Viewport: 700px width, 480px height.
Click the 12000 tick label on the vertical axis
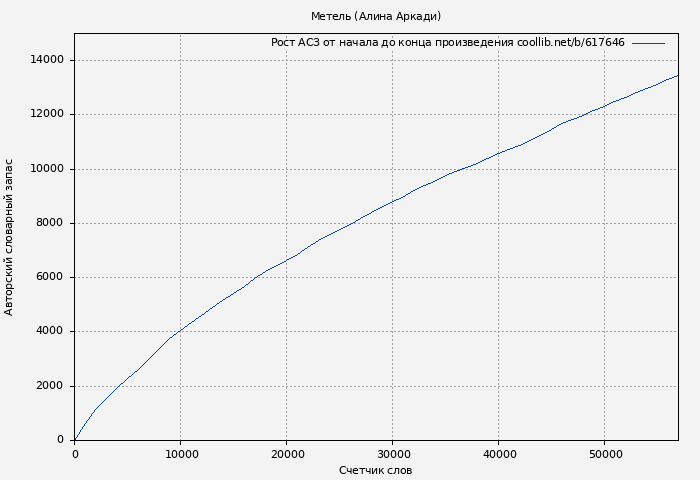47,114
